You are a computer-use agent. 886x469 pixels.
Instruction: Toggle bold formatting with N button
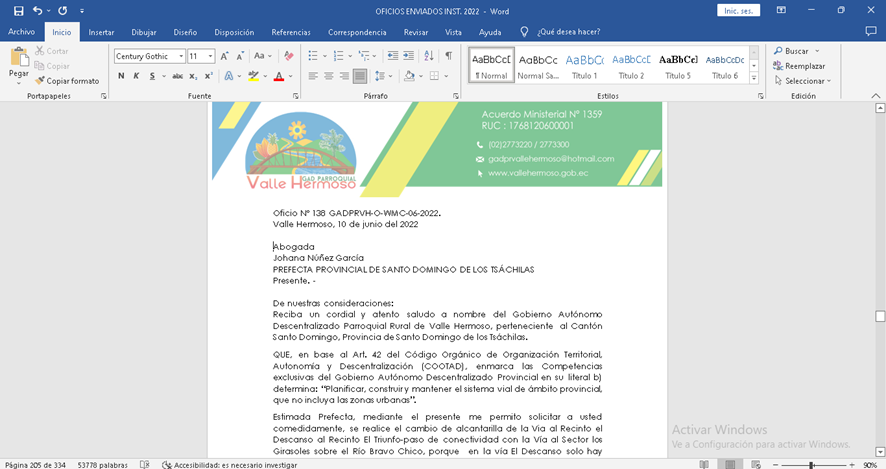pos(121,76)
